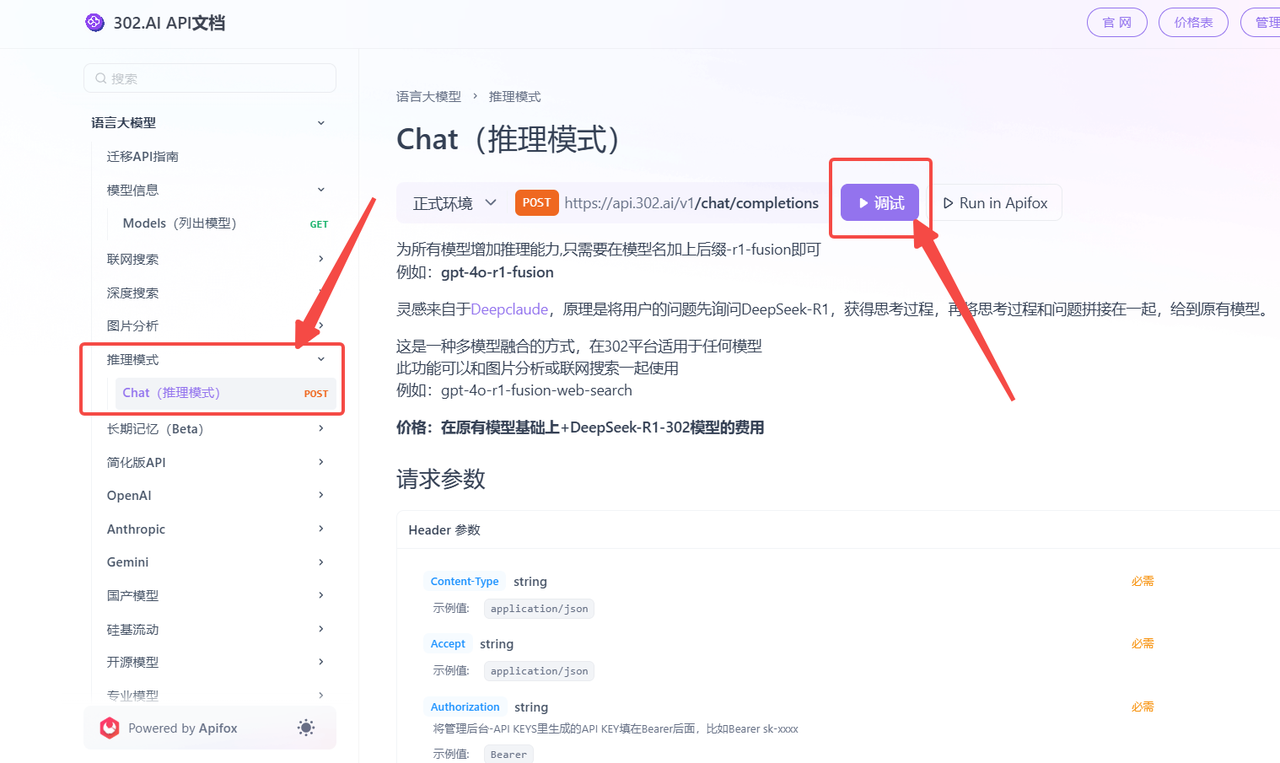This screenshot has height=763, width=1280.
Task: Click the 价格表 header button
Action: point(1193,22)
